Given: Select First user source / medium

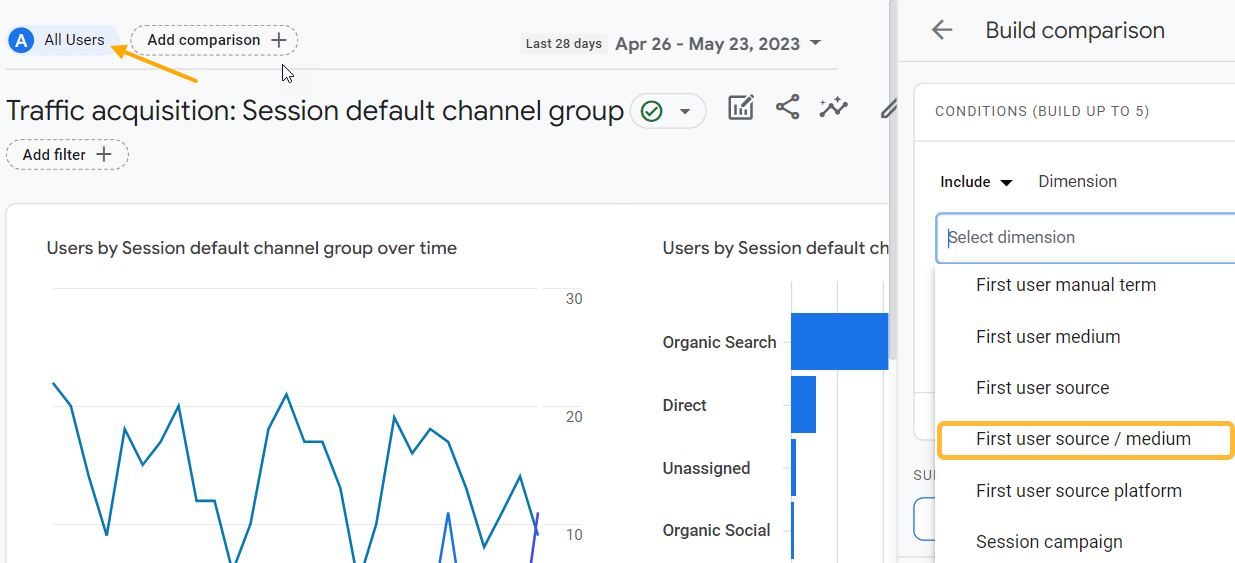Looking at the screenshot, I should click(1083, 439).
